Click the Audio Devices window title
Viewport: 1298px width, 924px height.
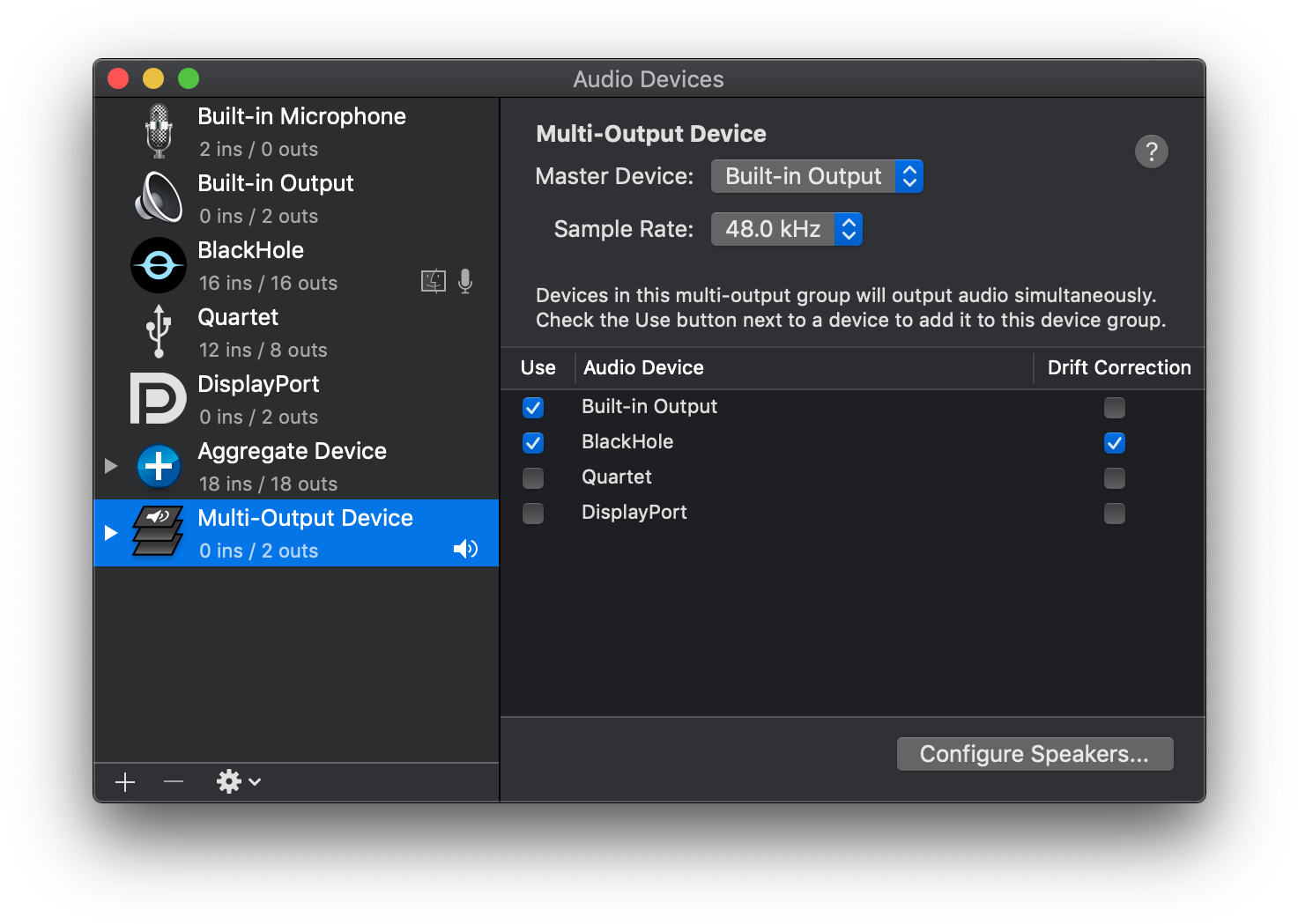pyautogui.click(x=649, y=79)
